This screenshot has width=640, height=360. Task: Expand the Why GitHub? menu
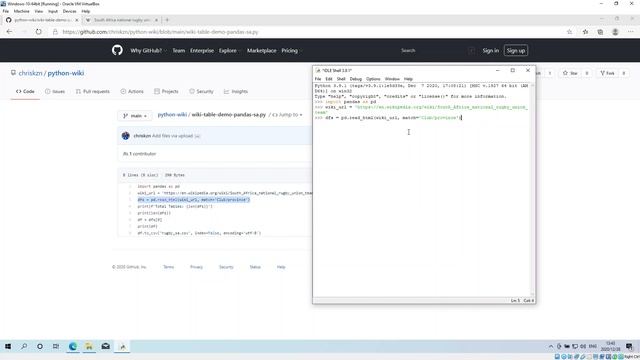click(x=149, y=51)
